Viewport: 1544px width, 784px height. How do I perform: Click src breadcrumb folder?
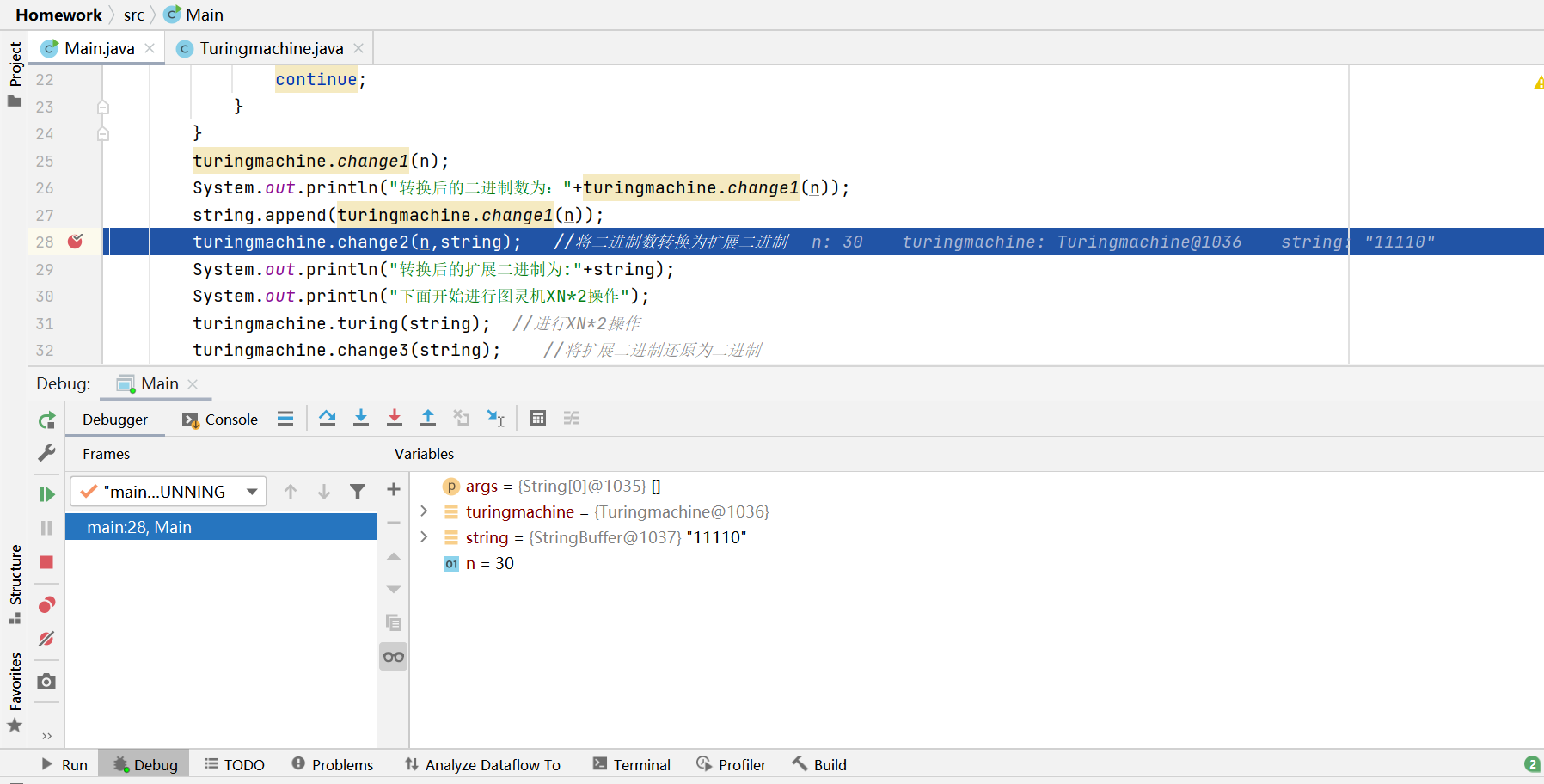tap(133, 15)
